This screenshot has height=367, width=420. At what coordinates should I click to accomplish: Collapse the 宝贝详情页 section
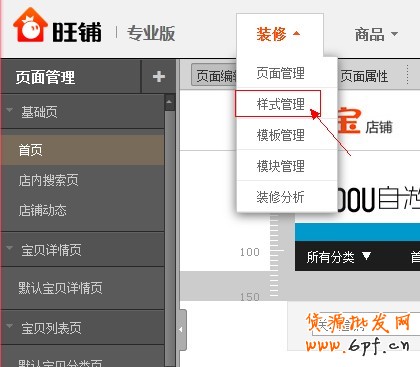(x=9, y=248)
